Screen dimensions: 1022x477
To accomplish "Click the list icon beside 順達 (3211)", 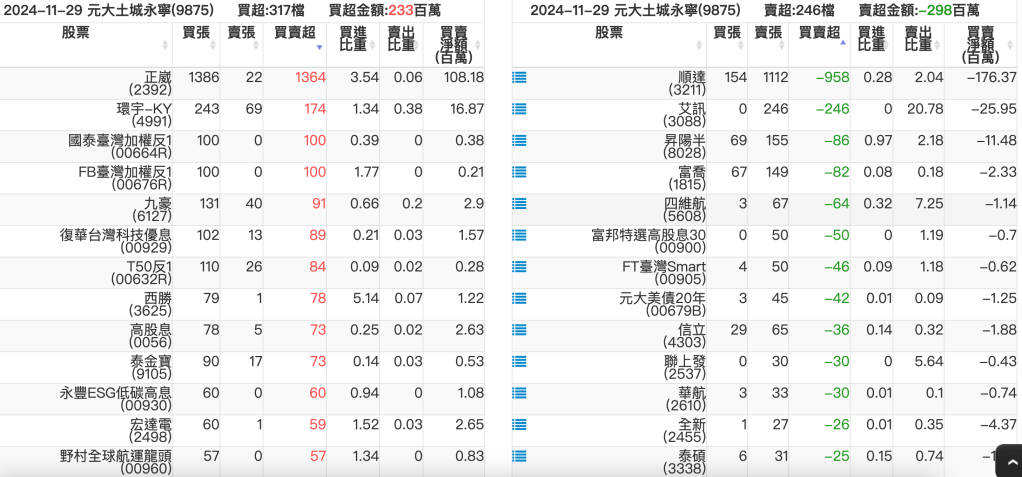I will tap(519, 77).
